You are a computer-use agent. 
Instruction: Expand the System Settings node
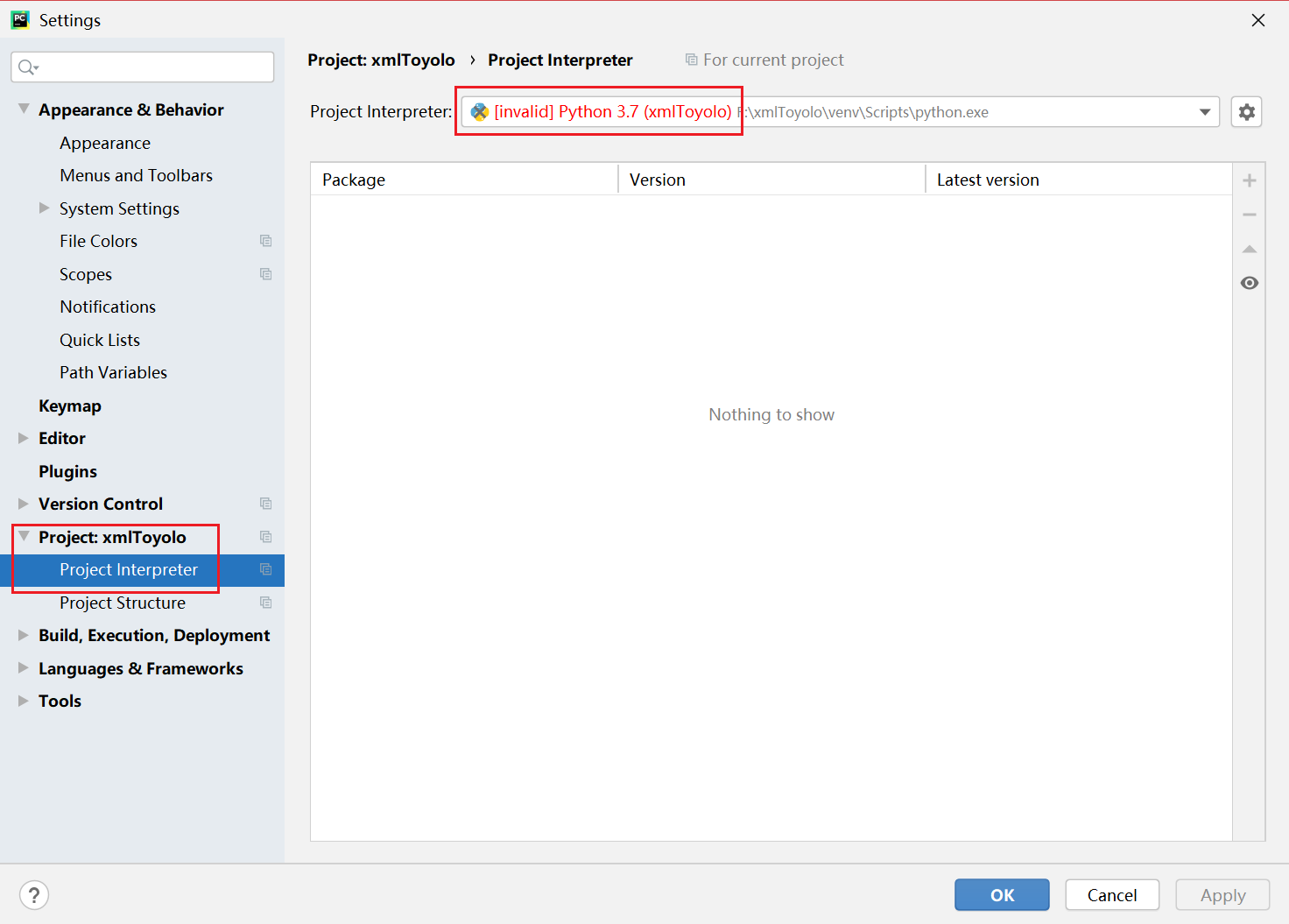[44, 208]
